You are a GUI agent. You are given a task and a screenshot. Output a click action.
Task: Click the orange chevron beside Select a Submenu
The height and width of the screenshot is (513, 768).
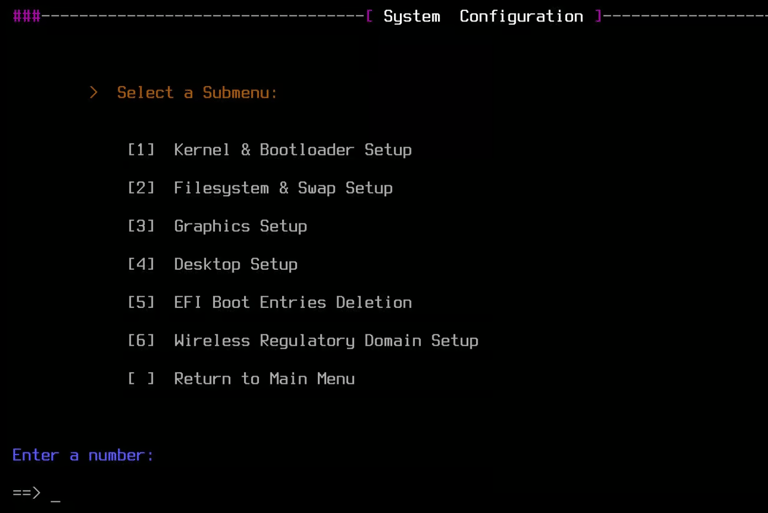click(94, 93)
